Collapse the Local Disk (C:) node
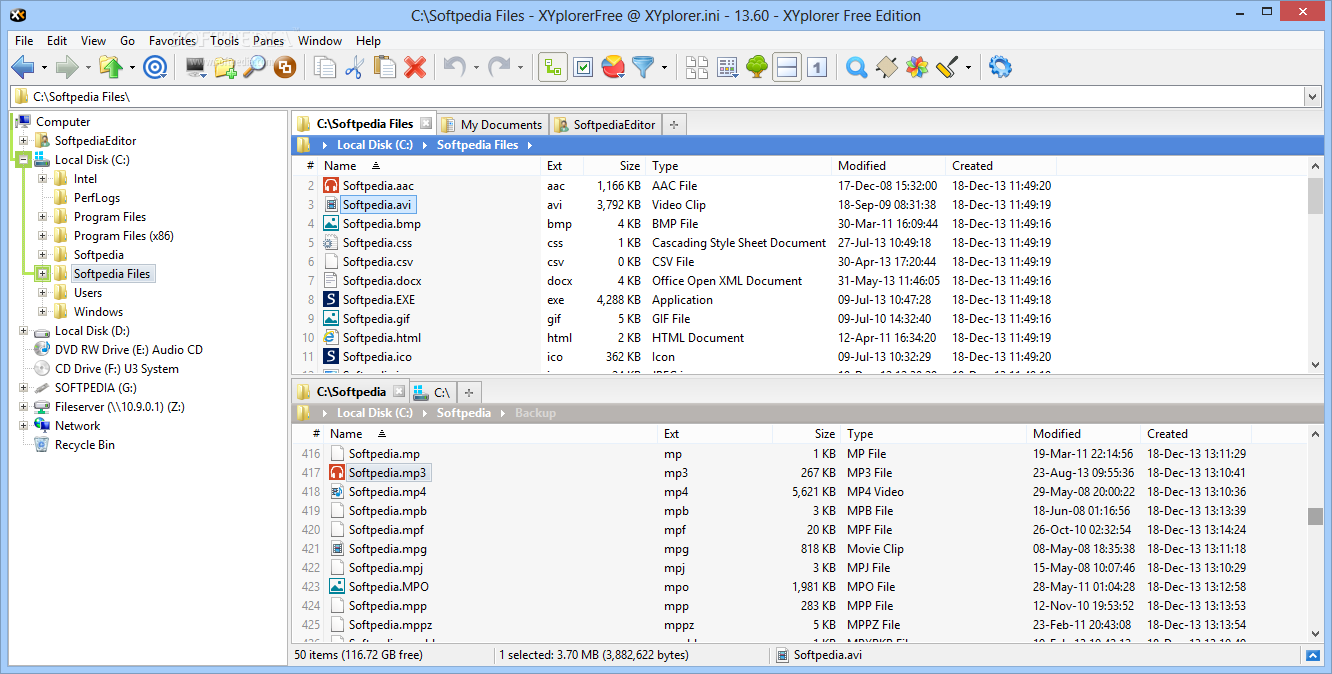This screenshot has height=674, width=1332. 23,160
